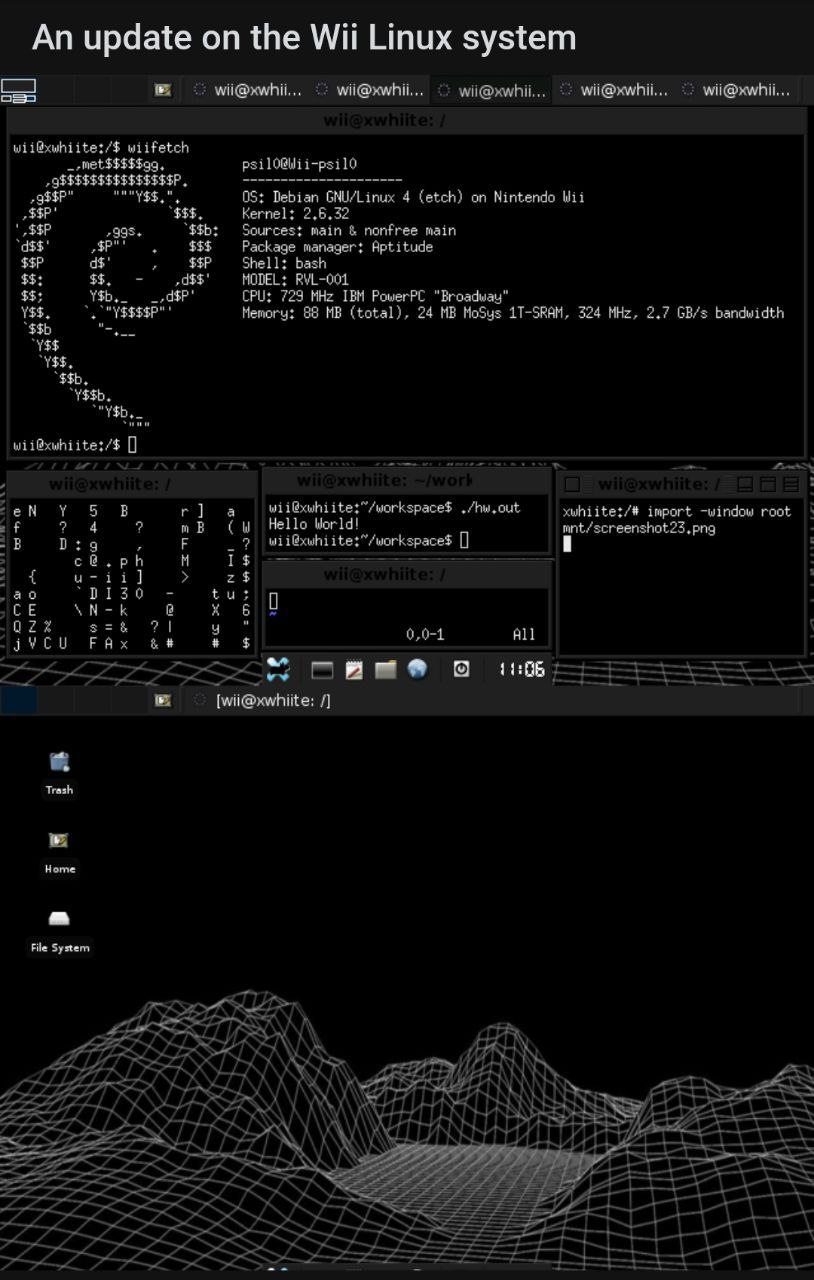Click the 'Sources: main & nonfree main' line
The height and width of the screenshot is (1280, 814).
pyautogui.click(x=349, y=230)
